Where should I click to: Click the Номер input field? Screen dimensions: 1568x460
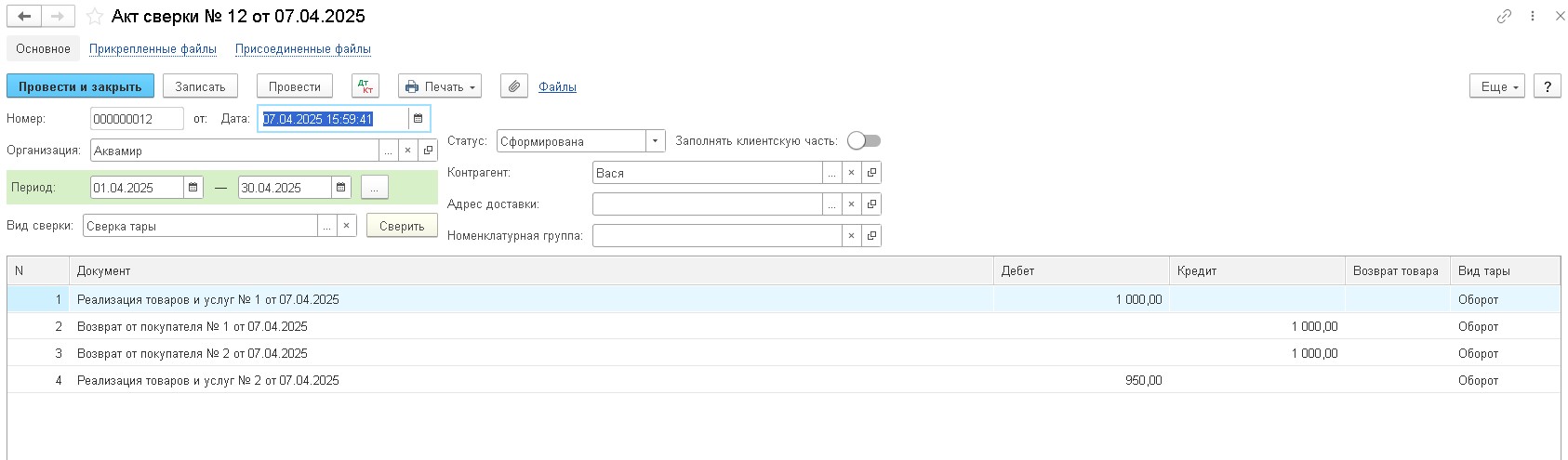point(137,119)
